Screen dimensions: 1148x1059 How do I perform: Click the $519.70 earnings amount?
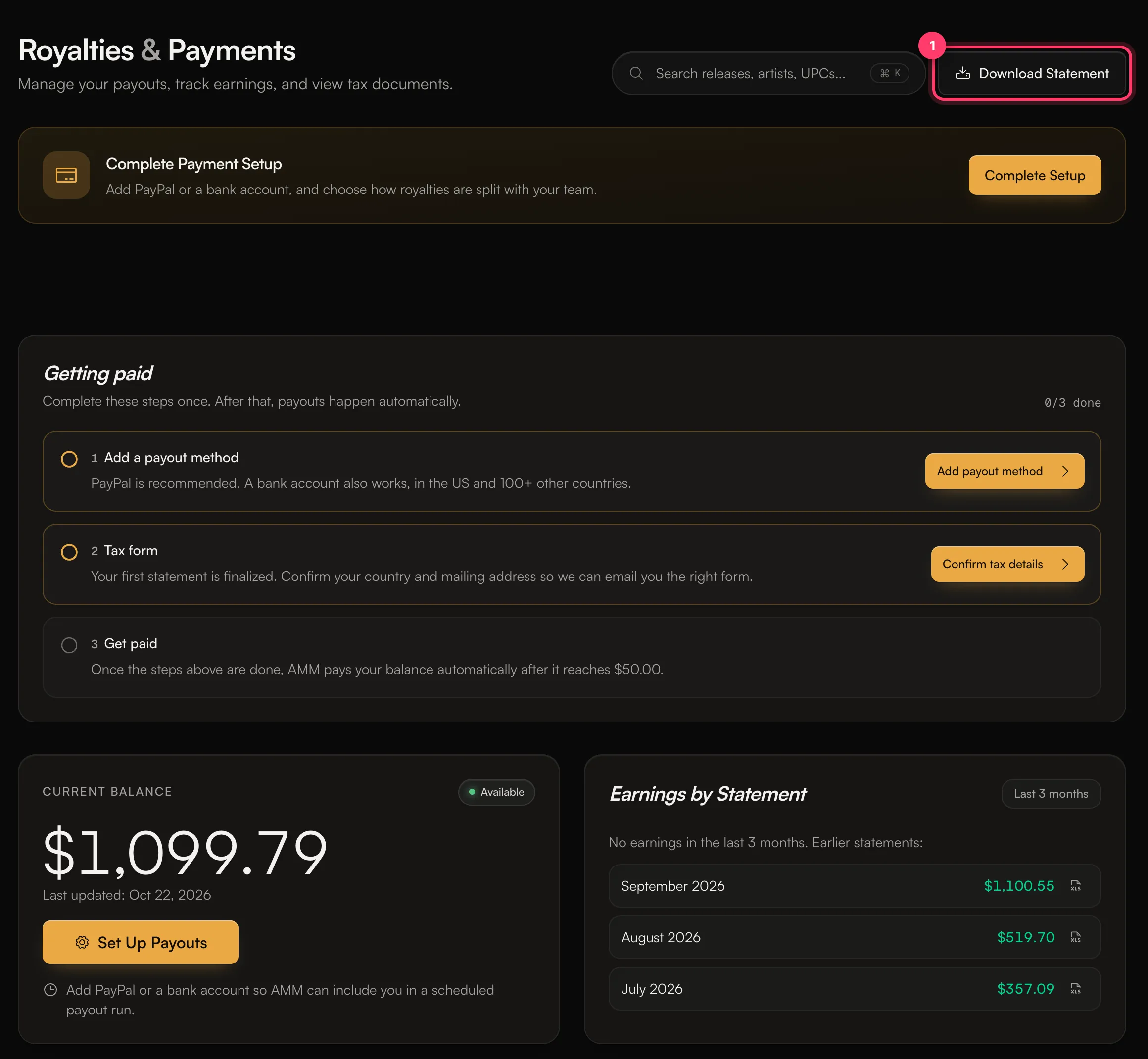tap(1025, 937)
